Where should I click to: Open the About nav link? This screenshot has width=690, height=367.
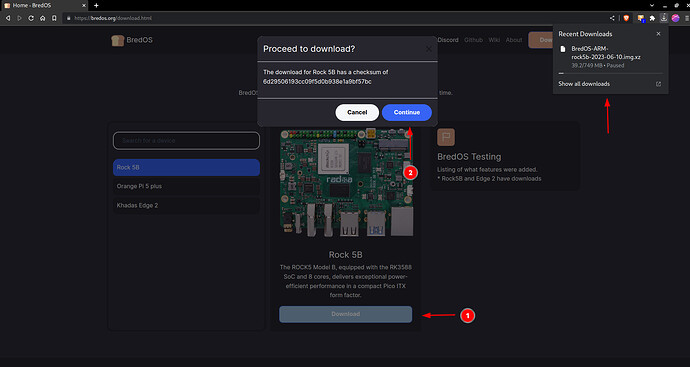[x=514, y=40]
